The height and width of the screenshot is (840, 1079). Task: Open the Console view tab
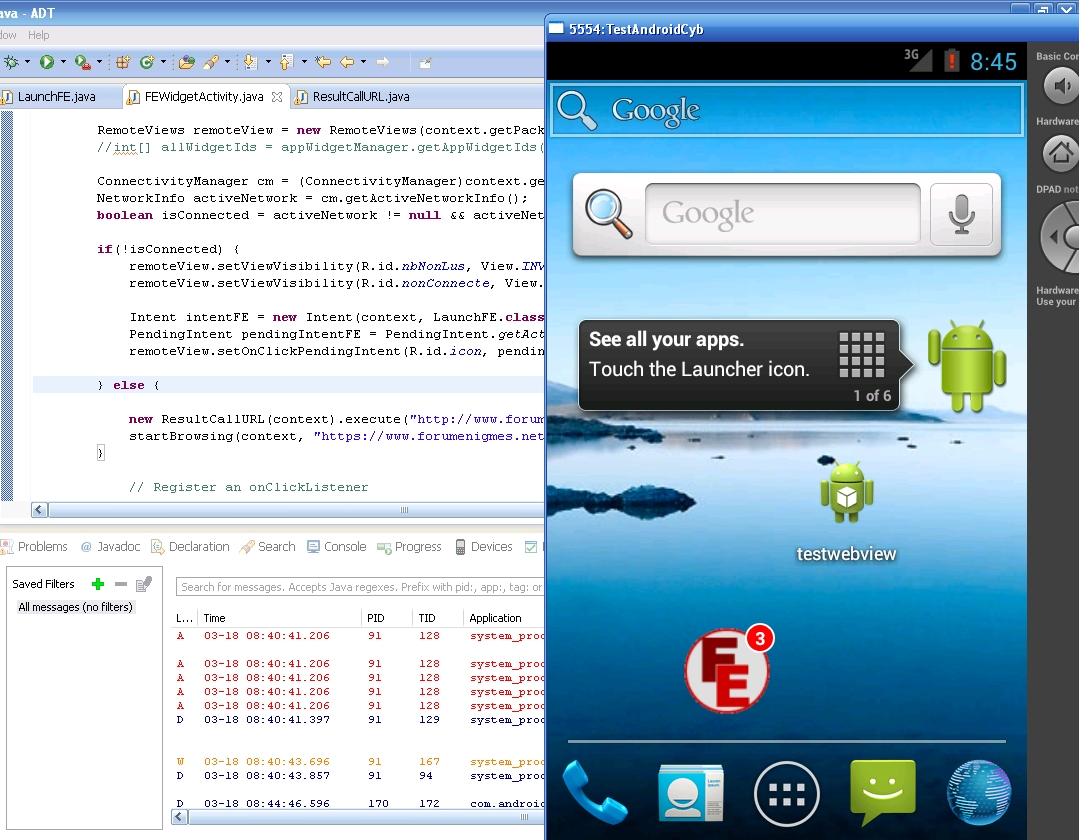pyautogui.click(x=336, y=547)
